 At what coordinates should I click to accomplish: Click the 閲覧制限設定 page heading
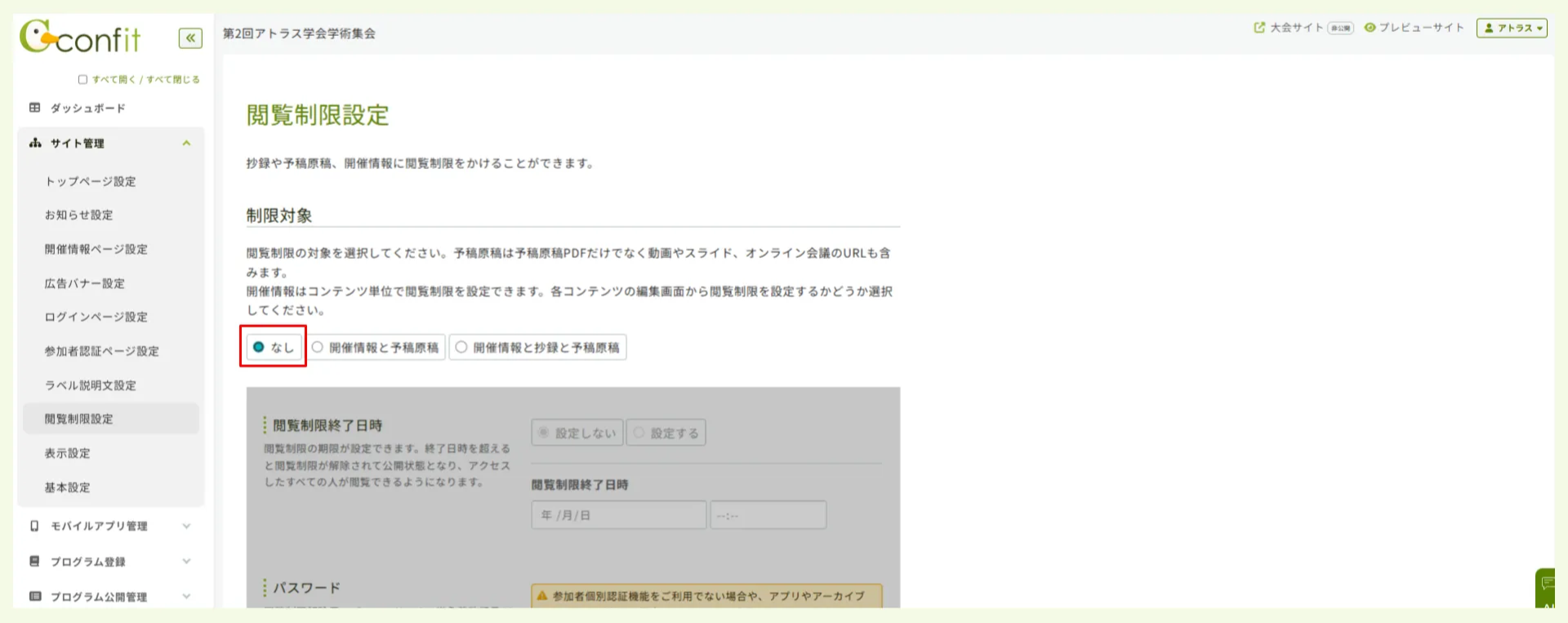[318, 115]
